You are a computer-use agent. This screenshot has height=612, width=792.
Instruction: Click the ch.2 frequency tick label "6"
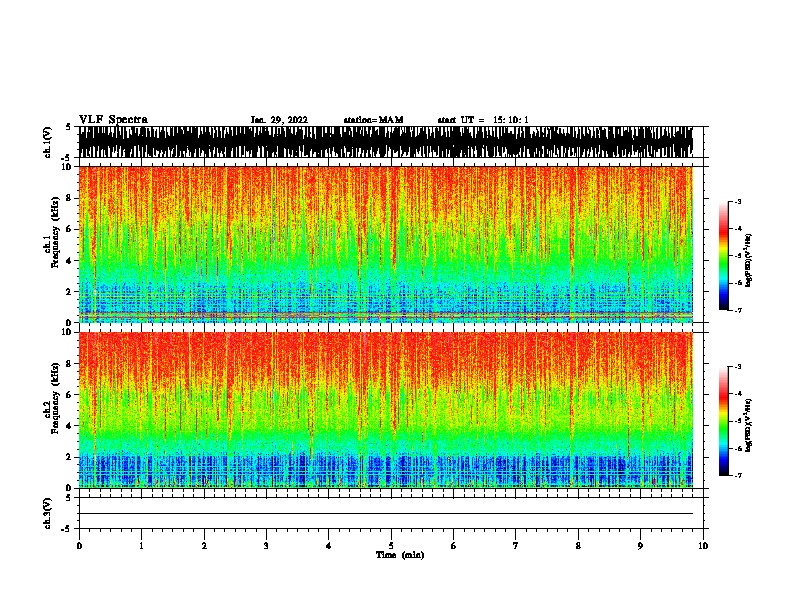69,395
